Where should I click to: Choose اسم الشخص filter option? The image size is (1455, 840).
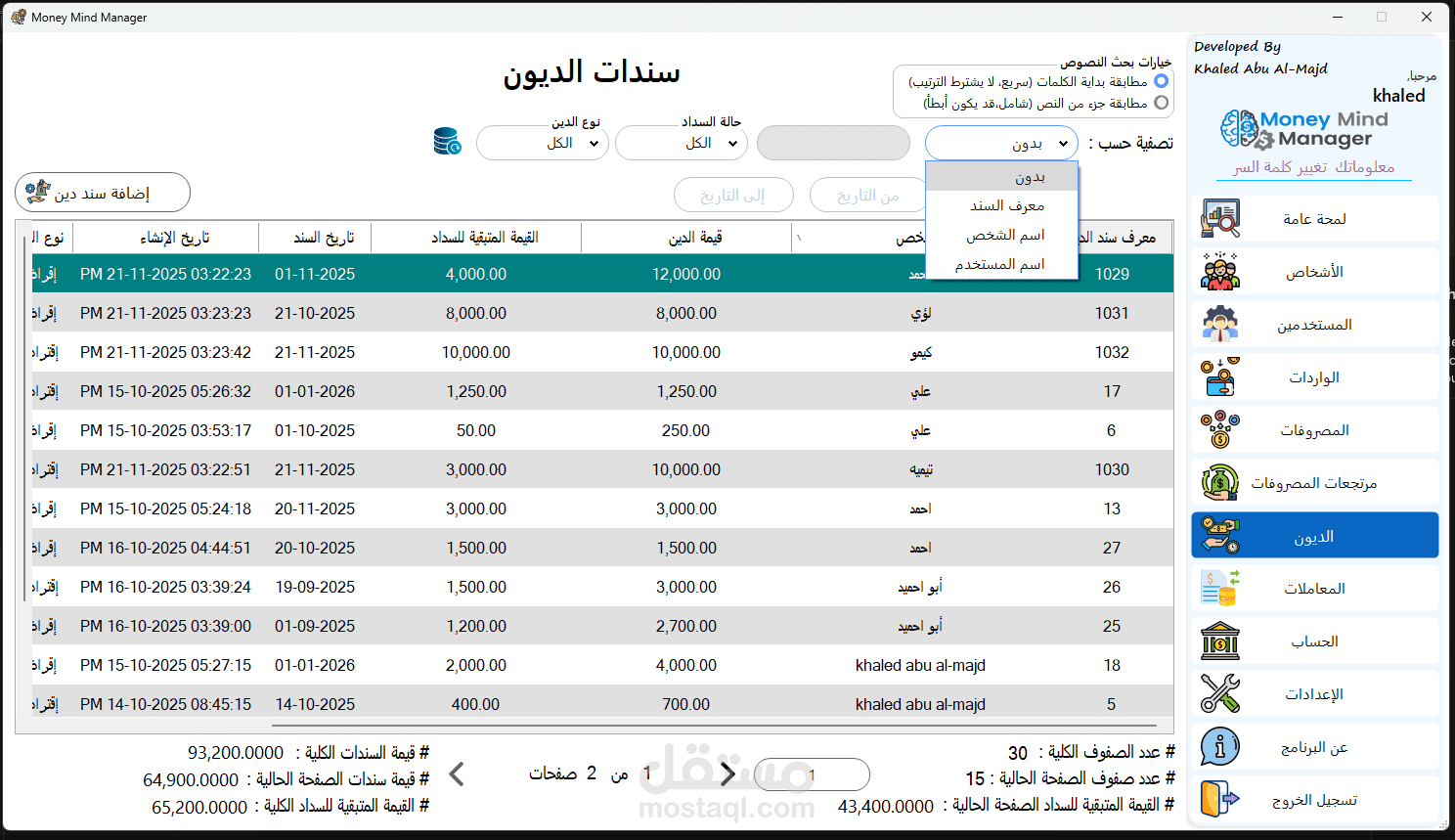1001,235
